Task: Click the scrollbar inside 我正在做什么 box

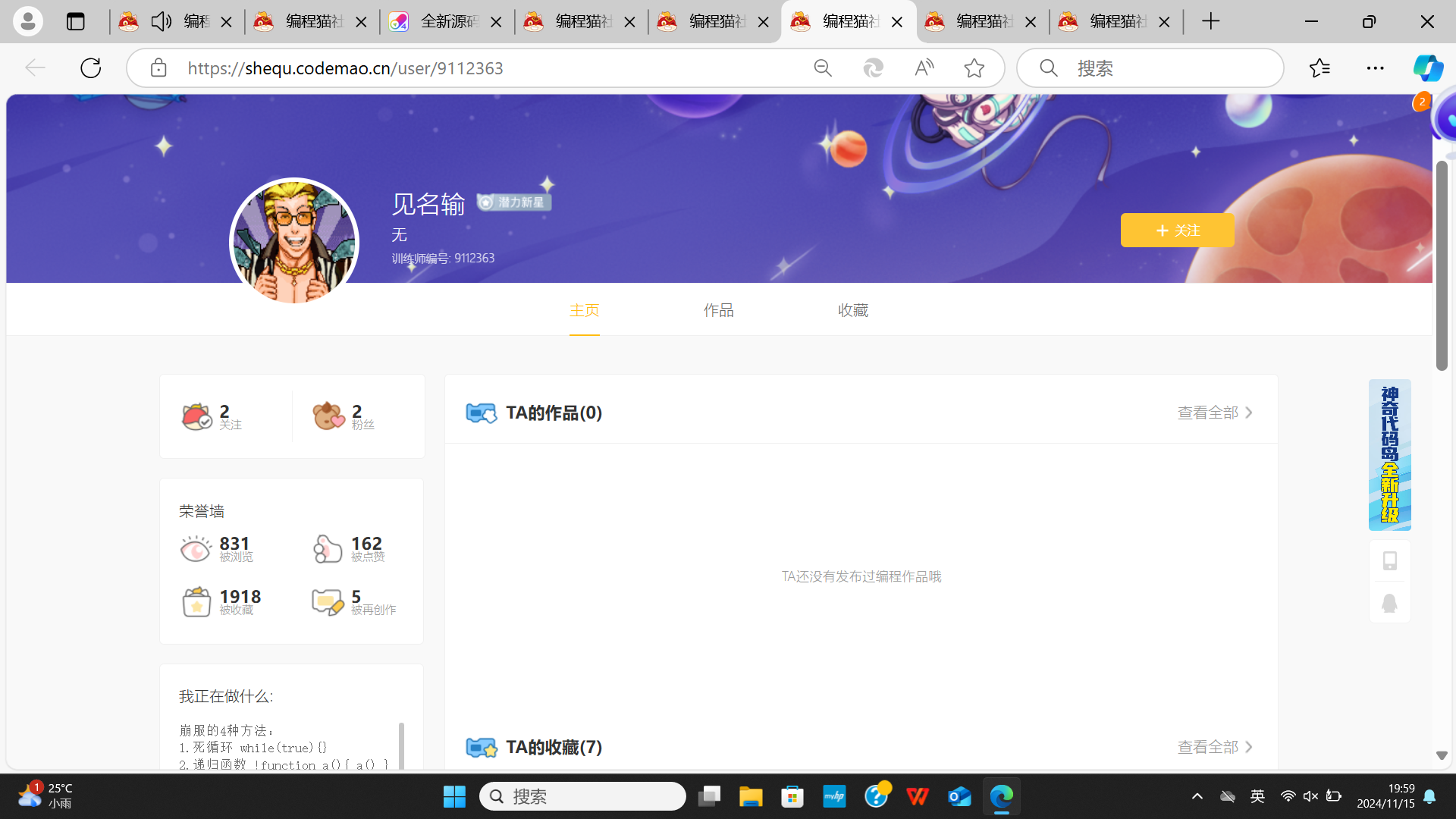Action: pos(401,745)
